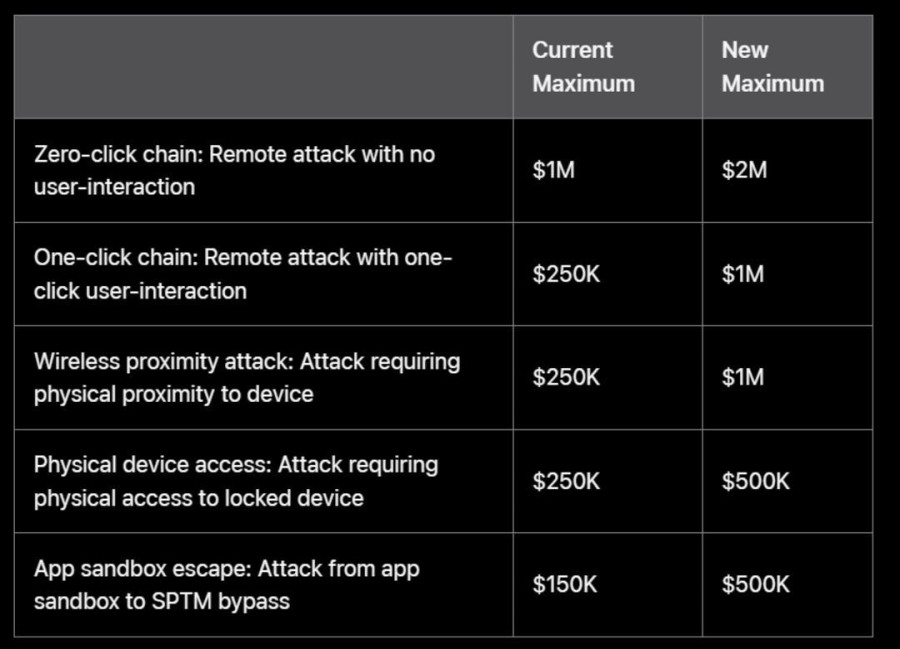Click the "New Maximum" column header

coord(772,67)
